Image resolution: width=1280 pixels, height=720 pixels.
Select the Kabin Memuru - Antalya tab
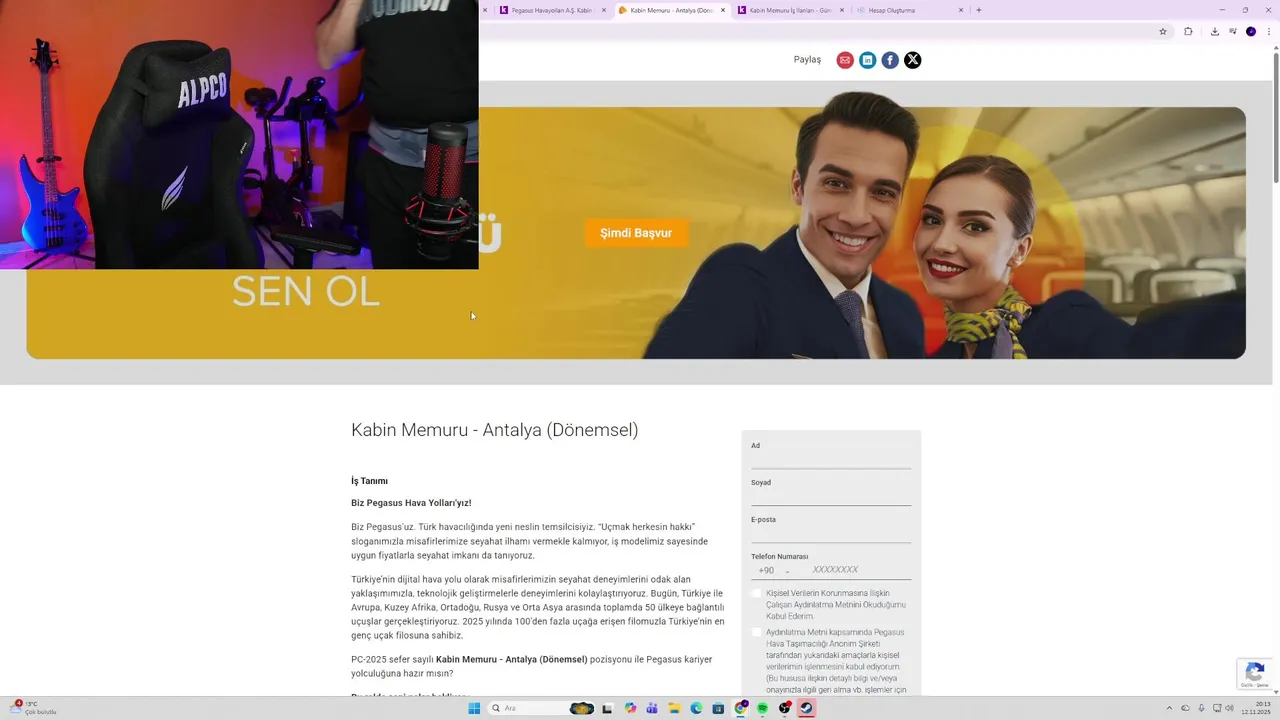671,10
